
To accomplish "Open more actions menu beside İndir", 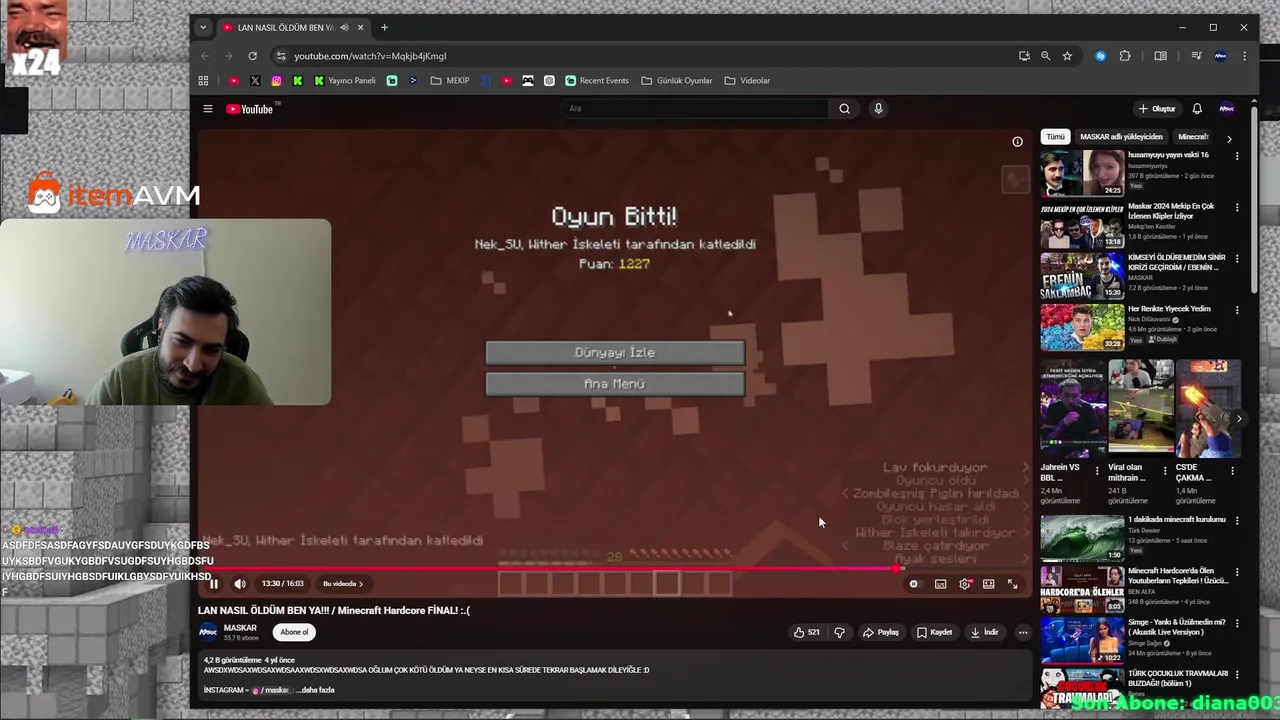I will [x=1022, y=632].
